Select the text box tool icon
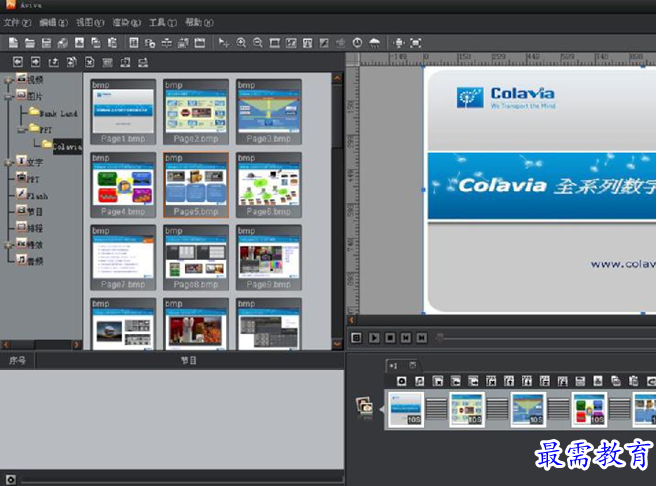Screen dimensions: 659x486 [x=308, y=42]
